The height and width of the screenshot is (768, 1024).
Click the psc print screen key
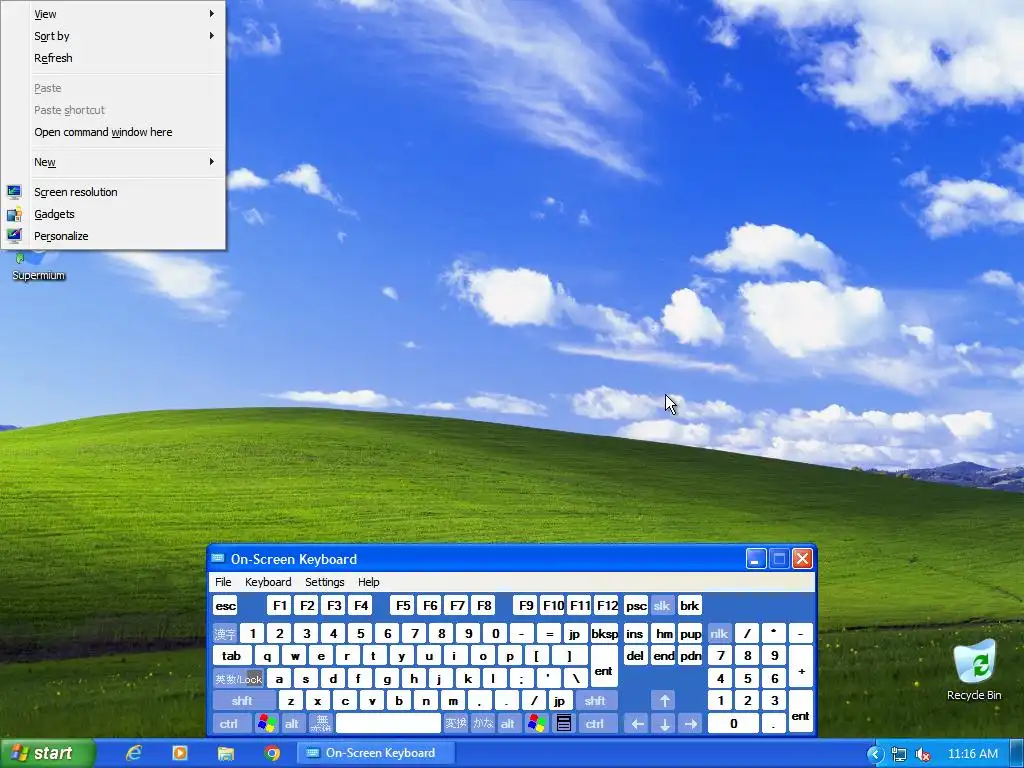tap(636, 606)
